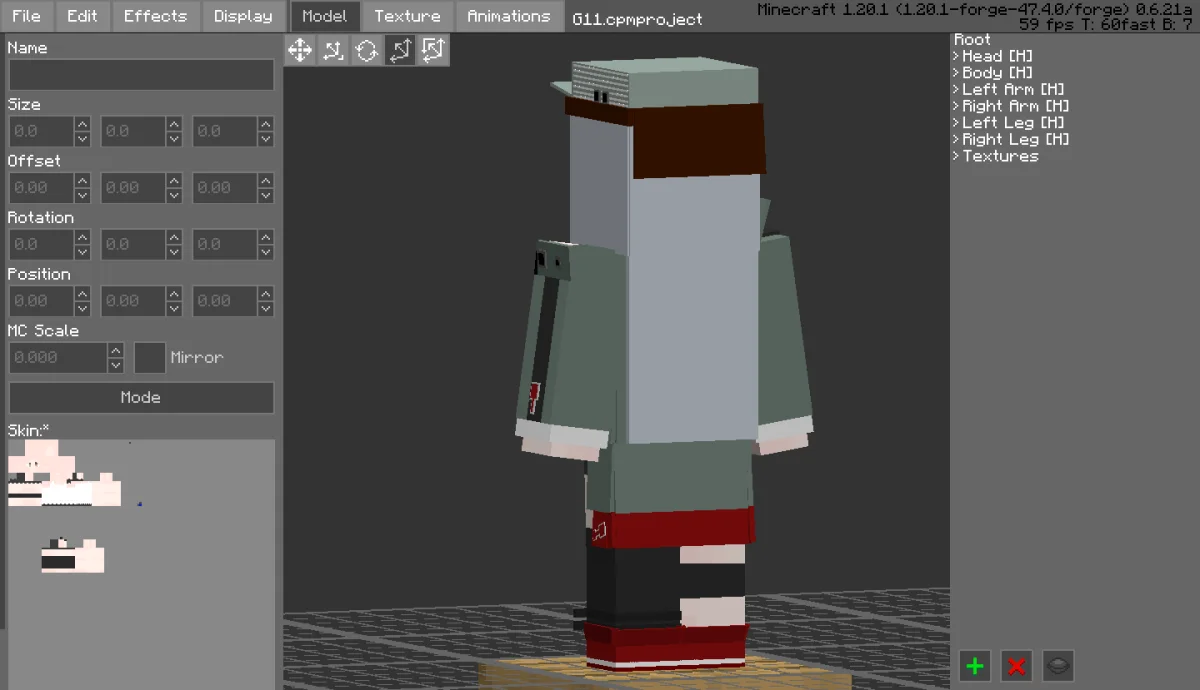Increase the second Position value with up arrow
The height and width of the screenshot is (690, 1200).
(x=174, y=294)
